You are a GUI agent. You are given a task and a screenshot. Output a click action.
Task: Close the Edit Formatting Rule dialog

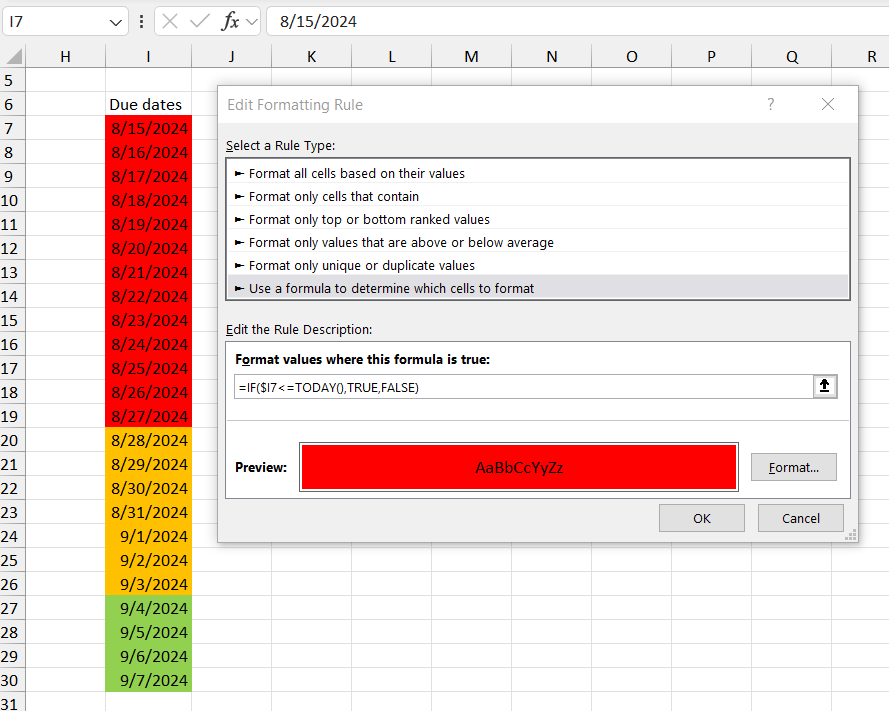coord(828,104)
